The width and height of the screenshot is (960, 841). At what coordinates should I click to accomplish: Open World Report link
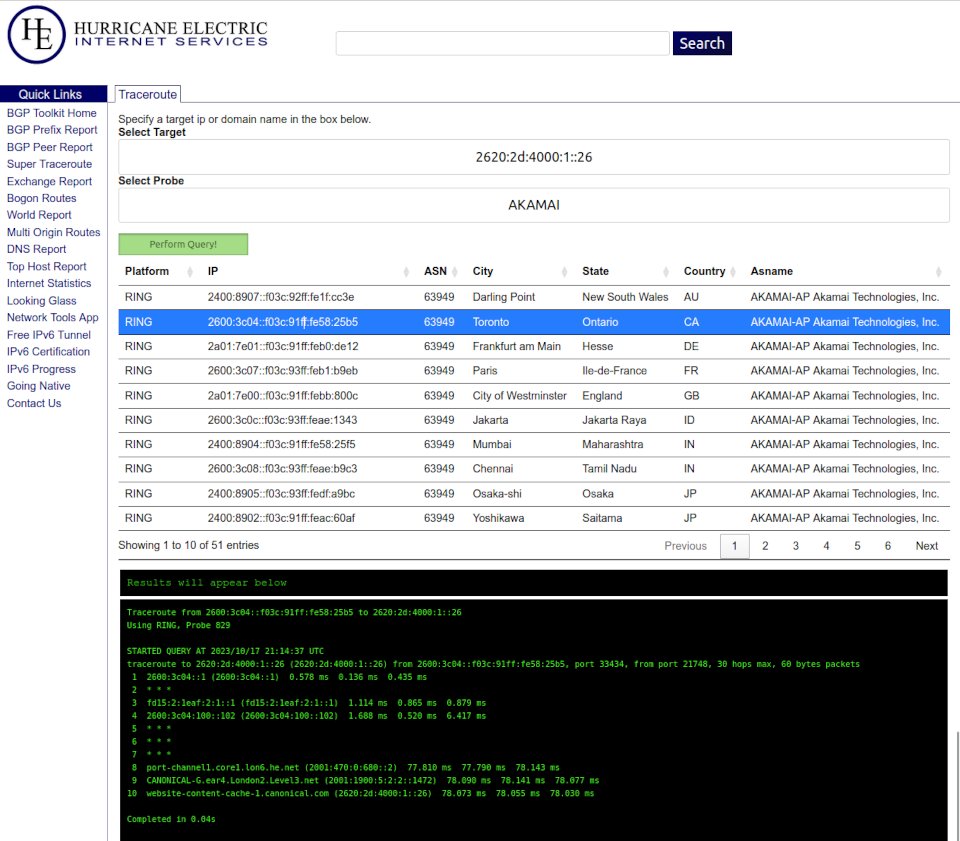(x=39, y=215)
